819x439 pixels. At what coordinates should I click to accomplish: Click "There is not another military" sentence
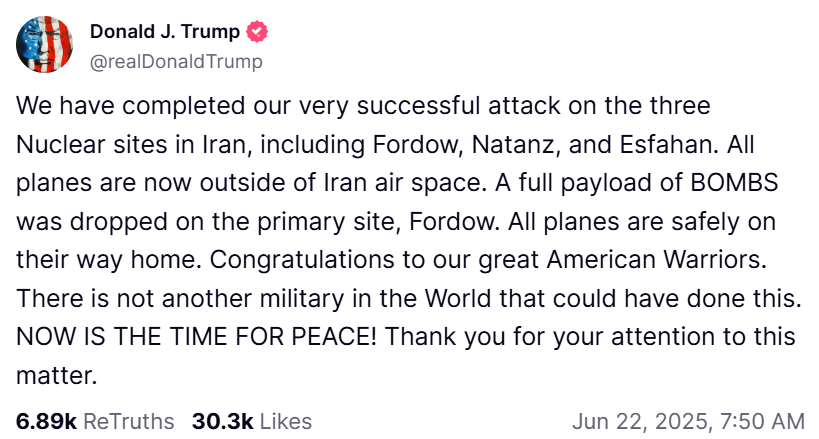click(180, 298)
